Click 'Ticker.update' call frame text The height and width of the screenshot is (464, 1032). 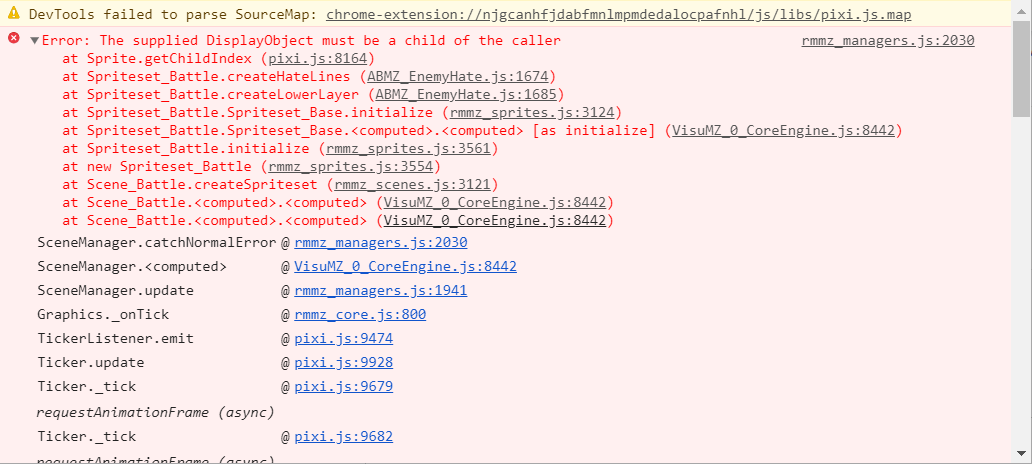click(x=91, y=363)
